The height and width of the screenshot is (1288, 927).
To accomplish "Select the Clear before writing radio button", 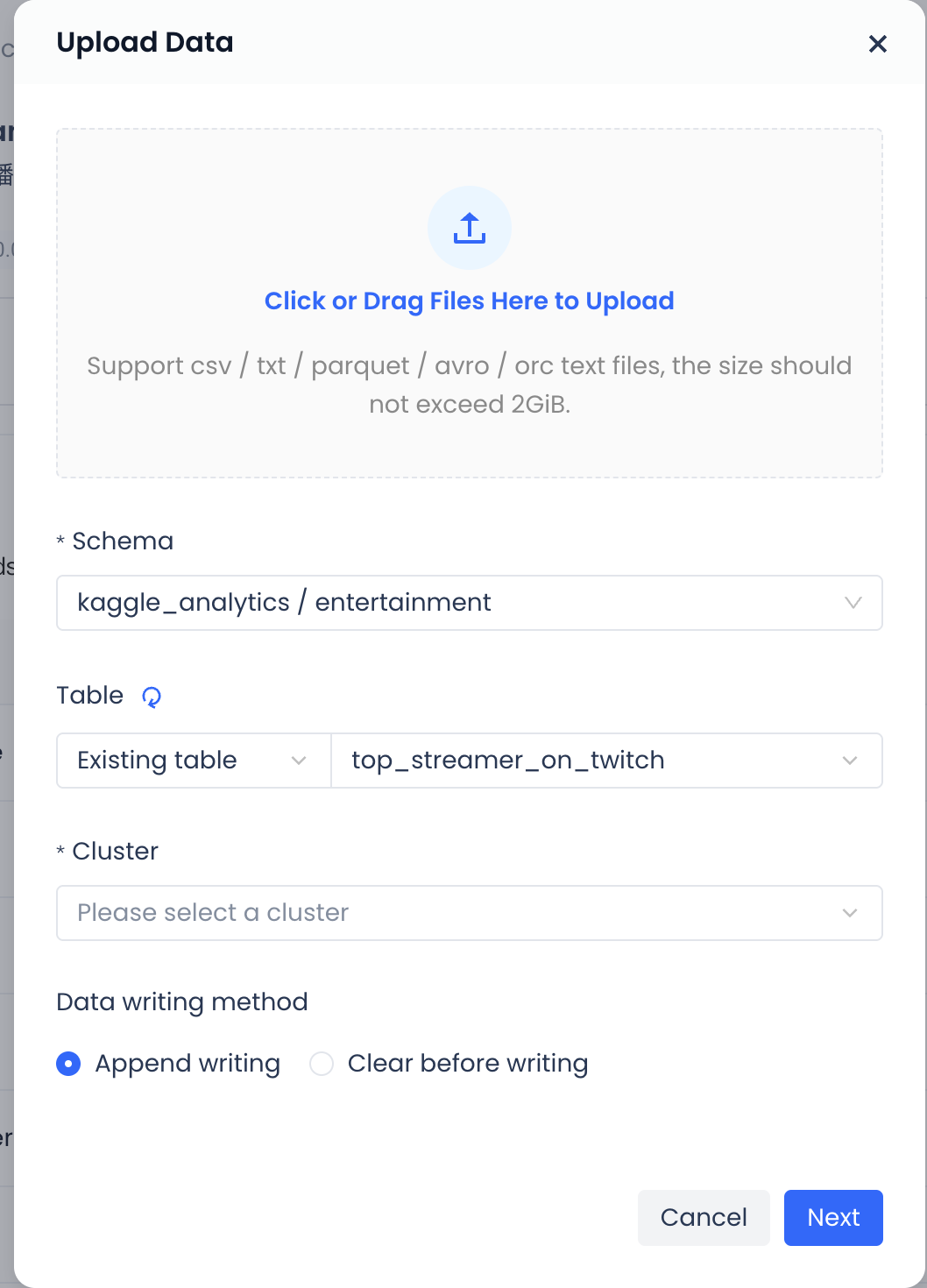I will coord(322,1064).
